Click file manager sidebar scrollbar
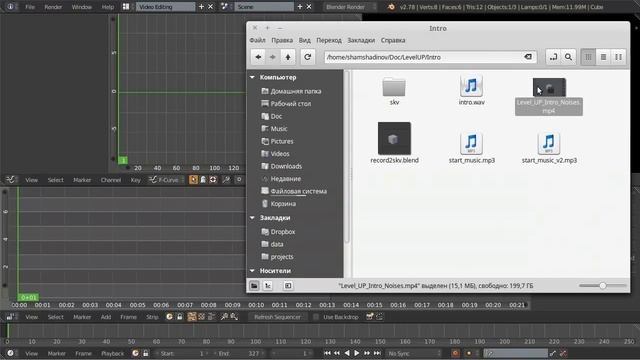The width and height of the screenshot is (640, 360). [x=347, y=157]
